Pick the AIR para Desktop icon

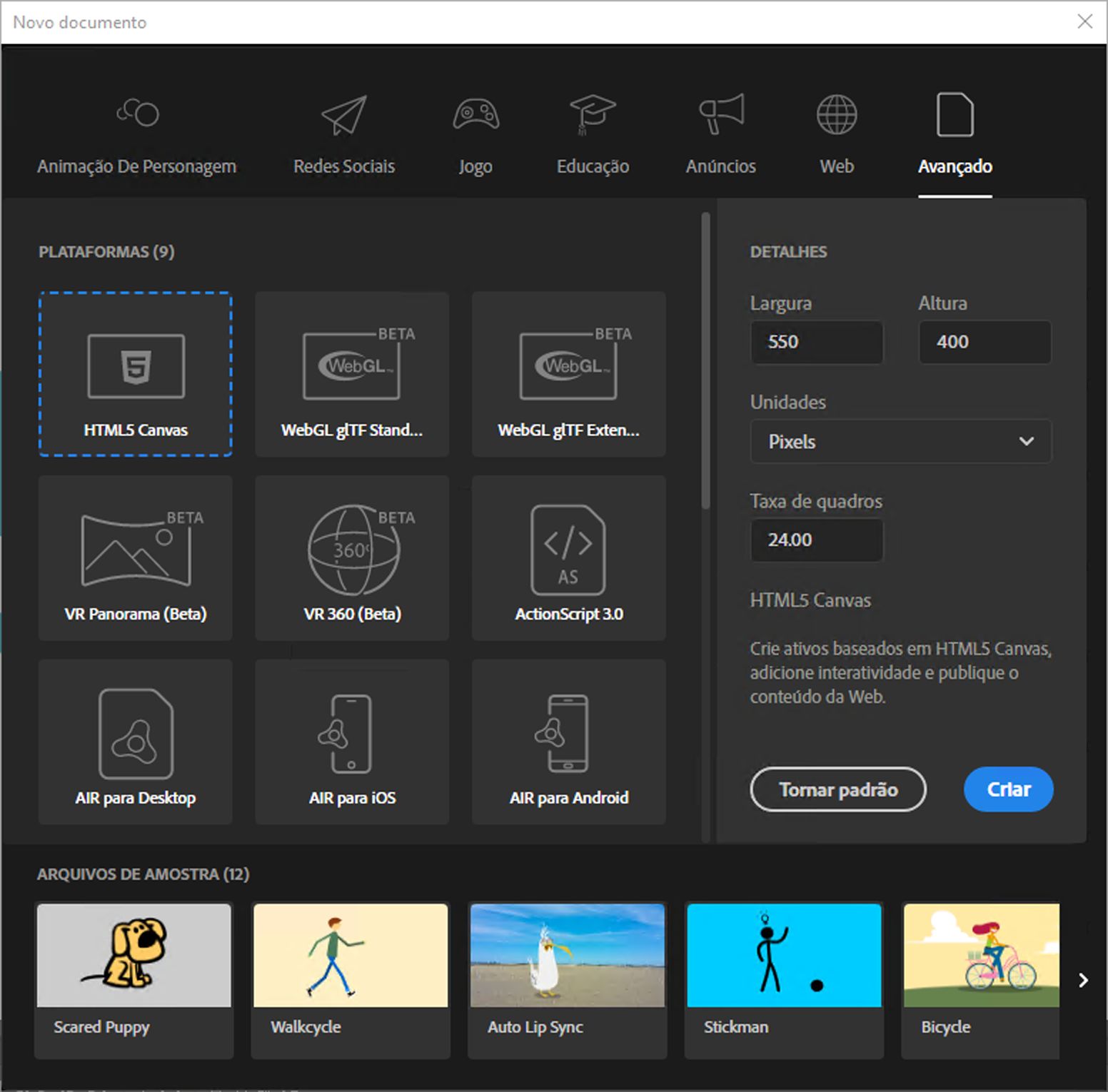tap(136, 734)
